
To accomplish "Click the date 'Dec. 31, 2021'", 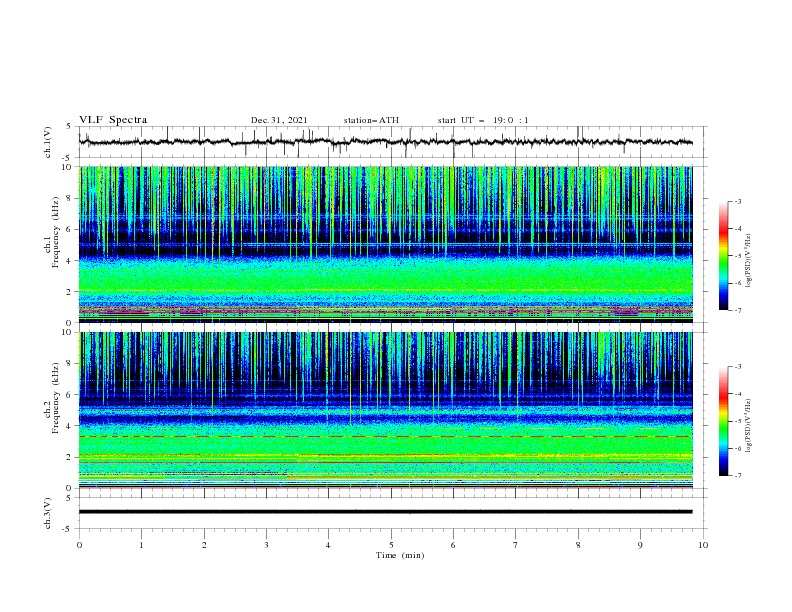I will (279, 120).
